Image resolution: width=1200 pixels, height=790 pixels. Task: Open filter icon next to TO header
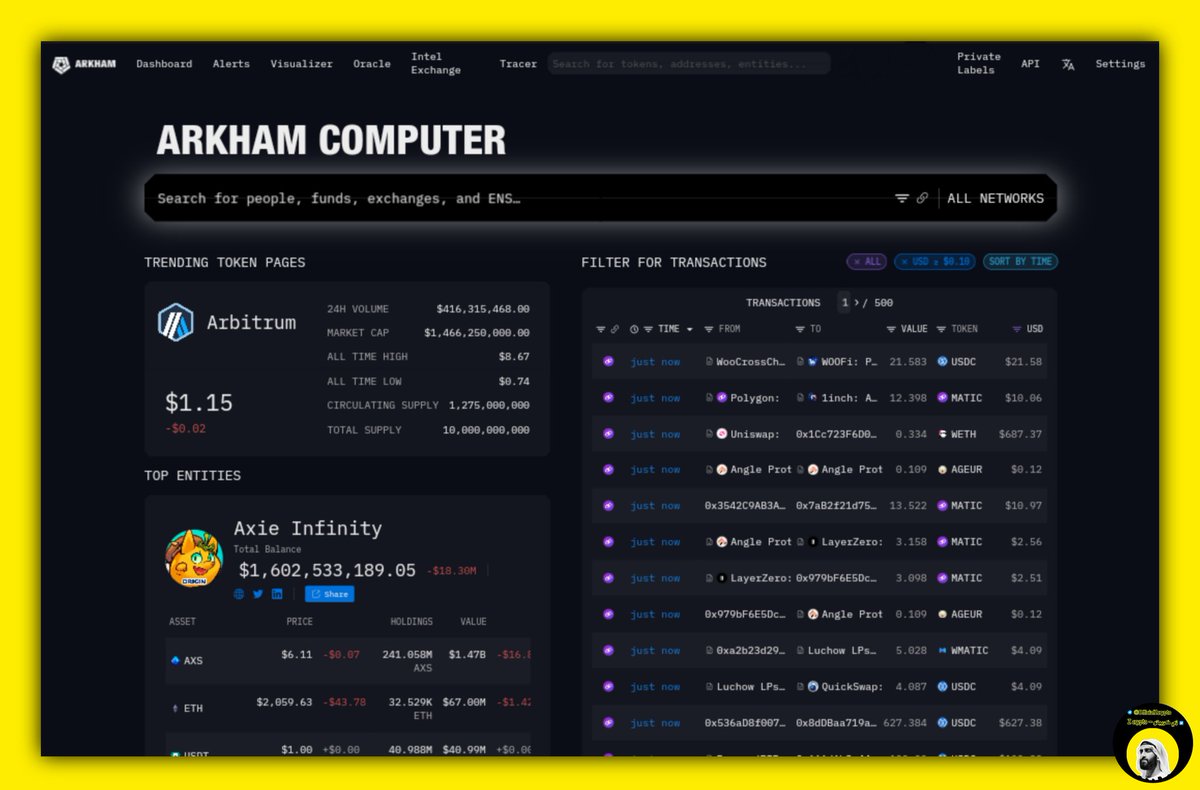tap(800, 329)
